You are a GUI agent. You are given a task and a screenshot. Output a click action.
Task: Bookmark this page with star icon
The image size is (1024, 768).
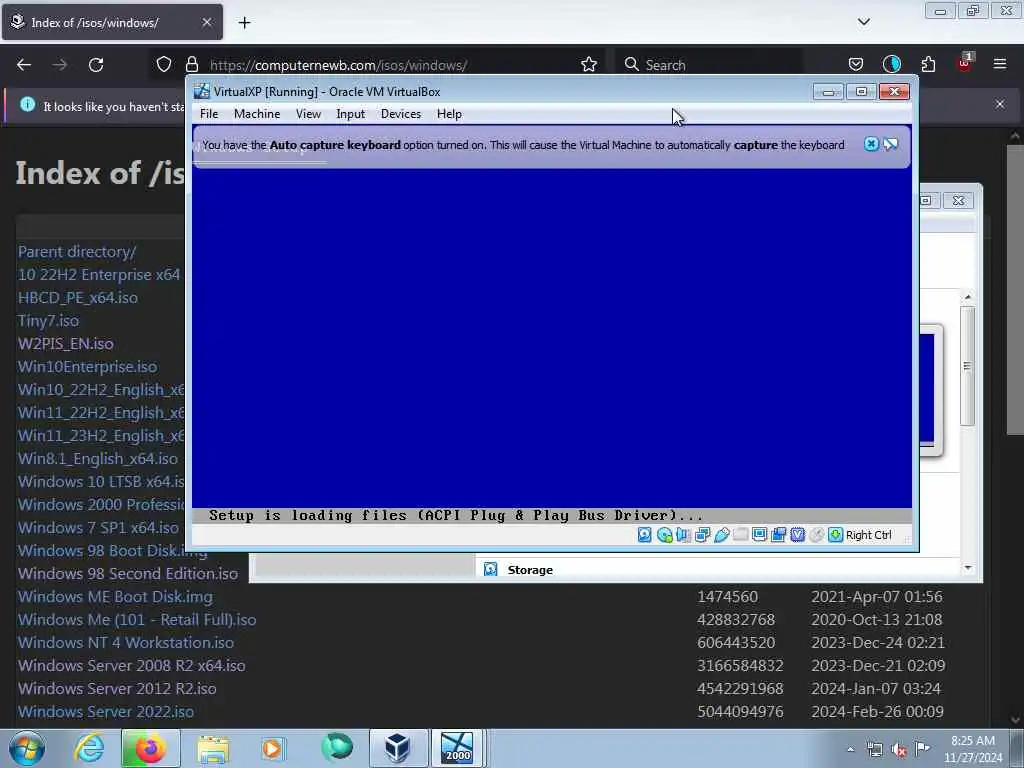pos(589,65)
